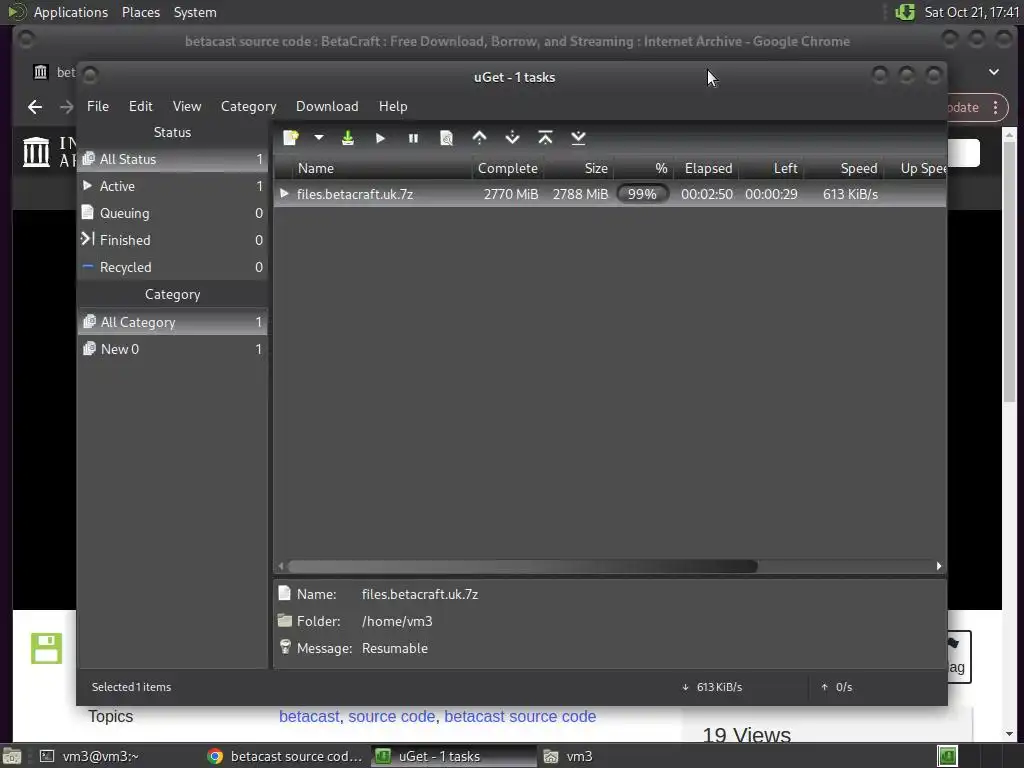Move selected download to bottom

tap(579, 138)
